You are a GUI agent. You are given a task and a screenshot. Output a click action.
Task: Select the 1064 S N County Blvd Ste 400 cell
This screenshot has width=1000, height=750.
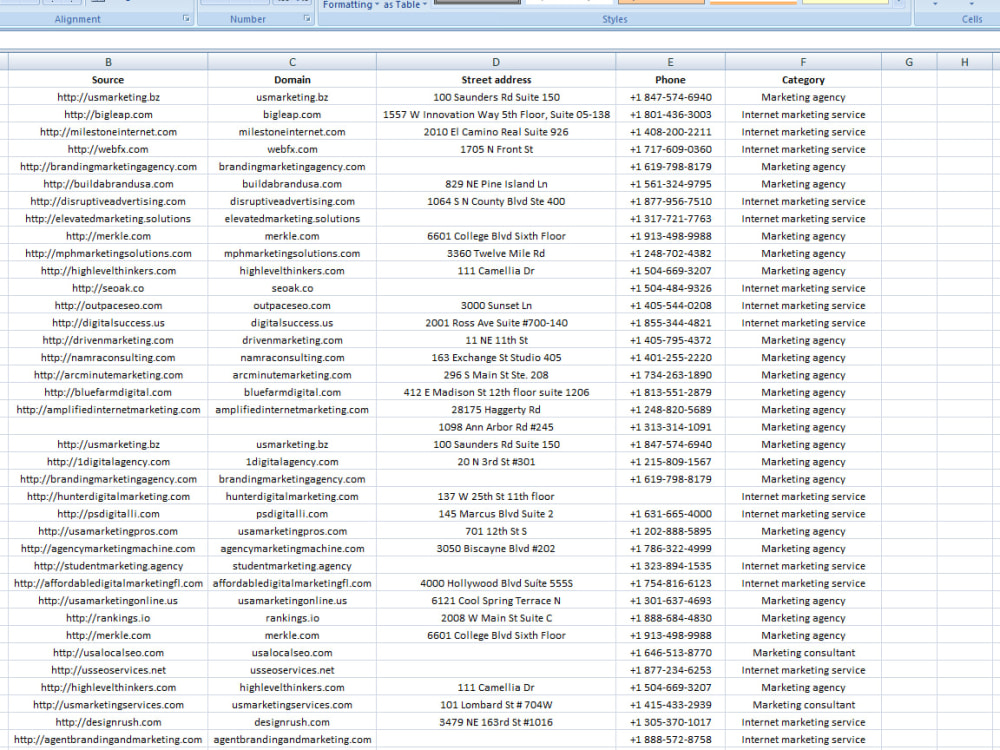(x=496, y=202)
